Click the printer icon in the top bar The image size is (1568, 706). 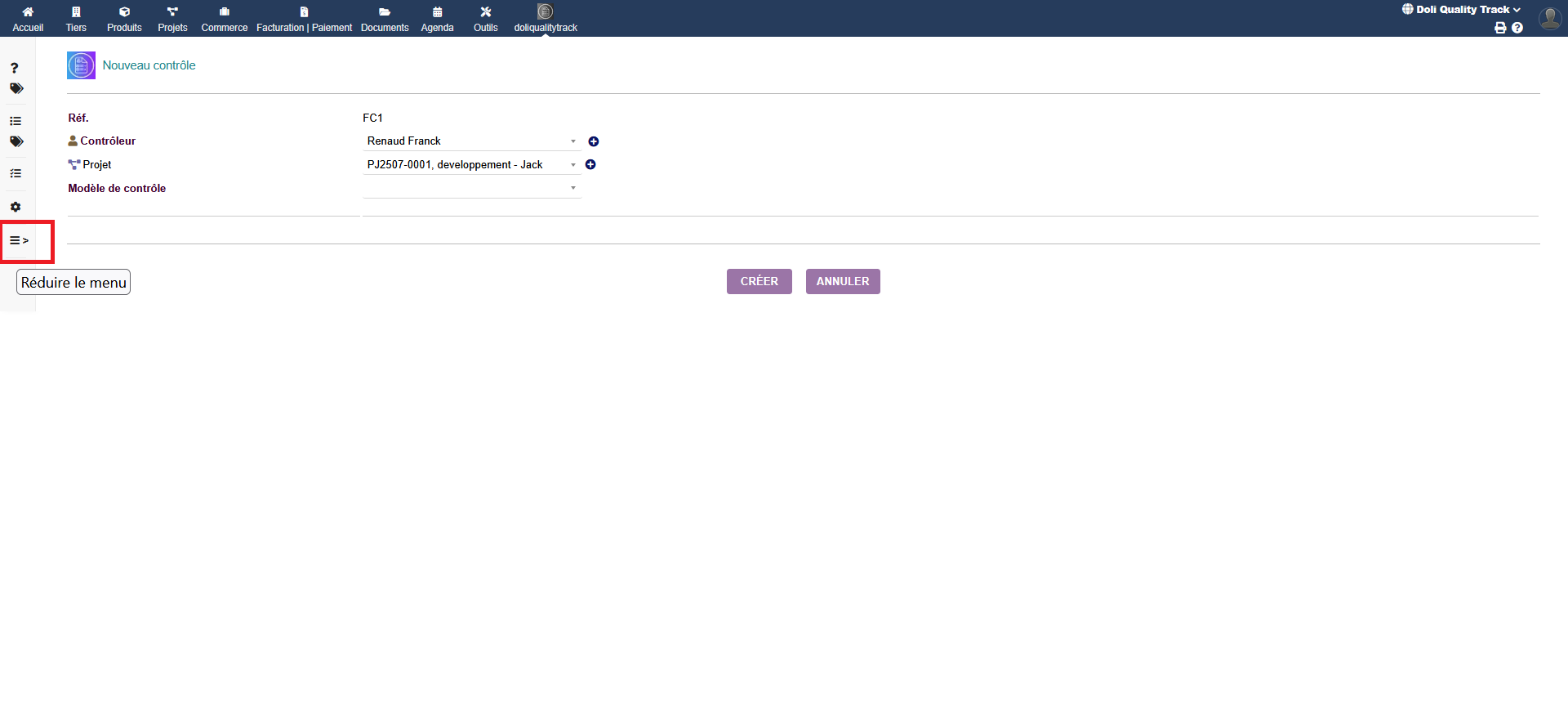[x=1500, y=28]
